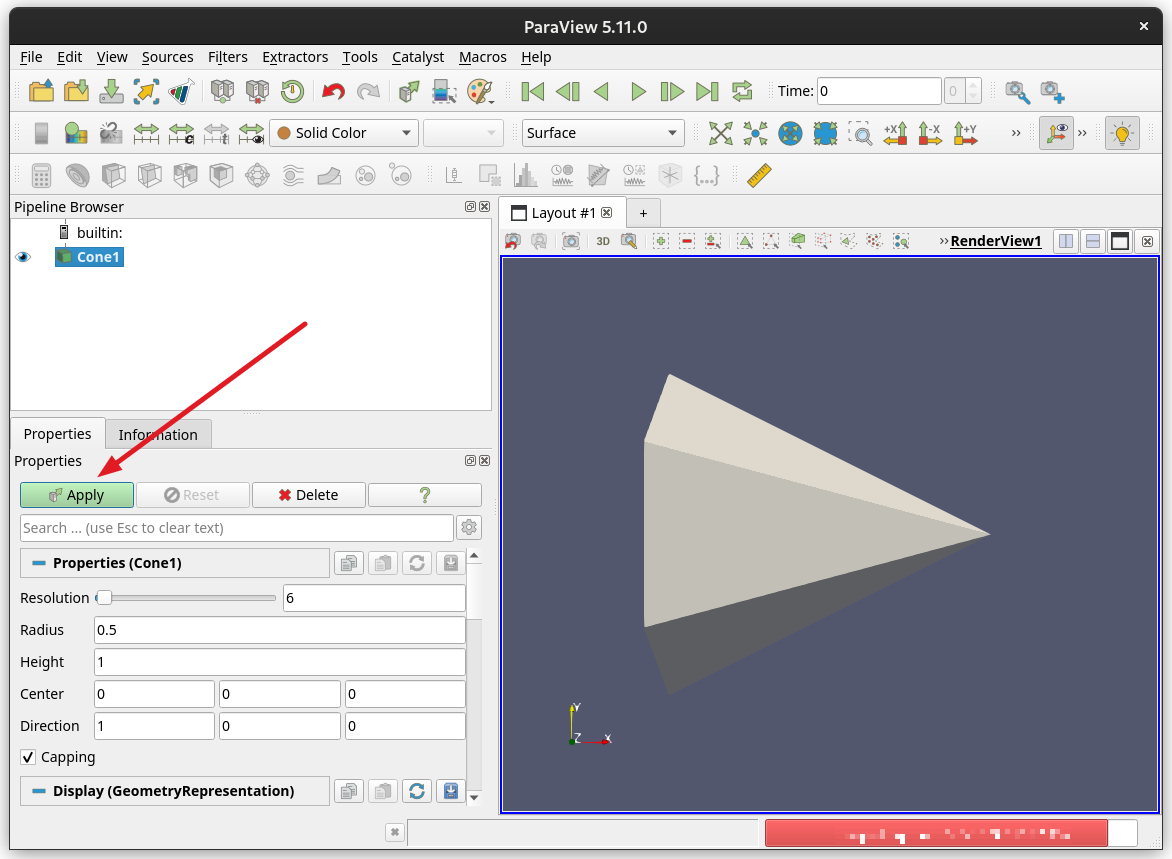Click the Play animation button

point(638,91)
